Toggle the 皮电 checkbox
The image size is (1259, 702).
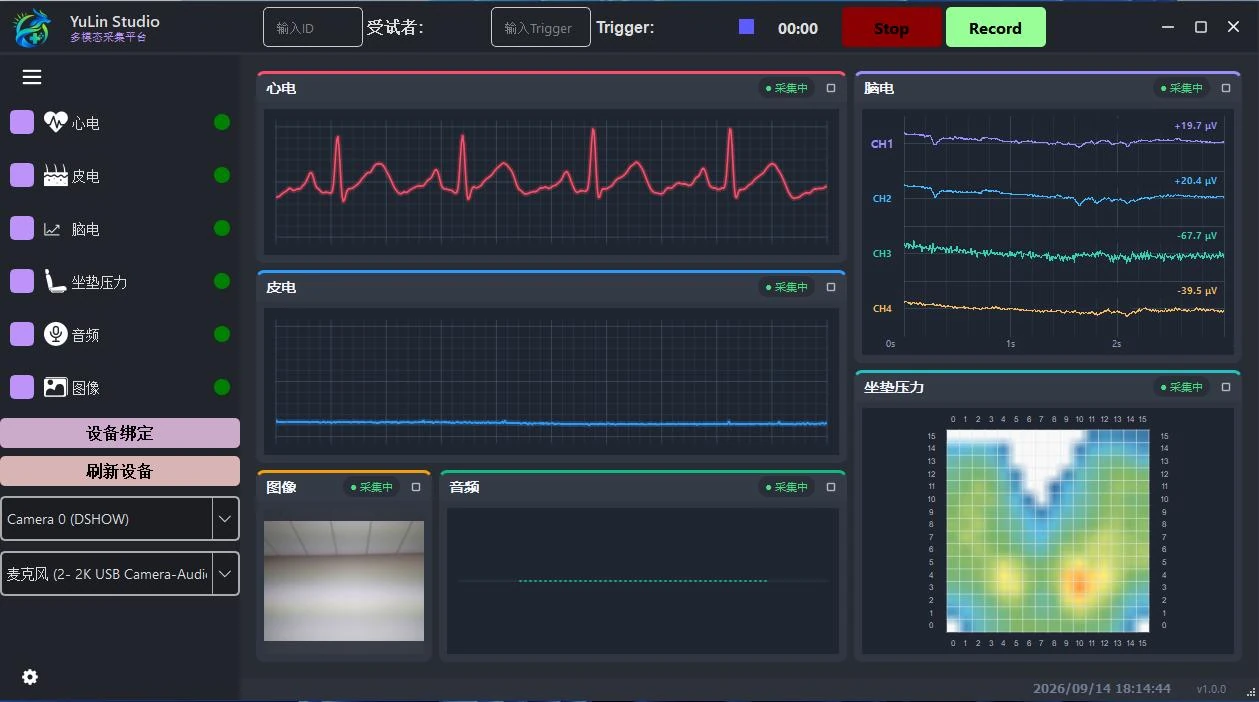22,175
